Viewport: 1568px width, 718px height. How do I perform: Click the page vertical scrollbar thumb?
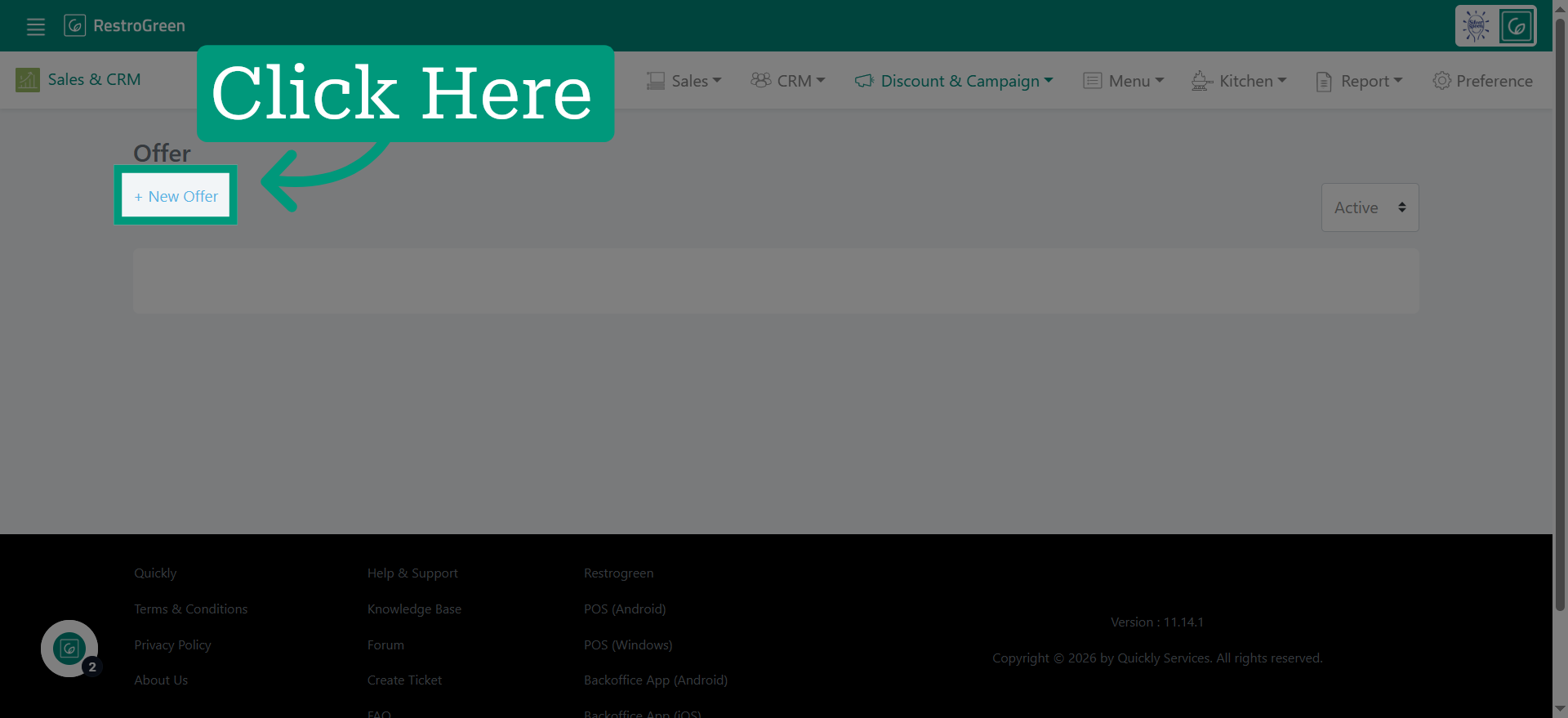pyautogui.click(x=1560, y=314)
